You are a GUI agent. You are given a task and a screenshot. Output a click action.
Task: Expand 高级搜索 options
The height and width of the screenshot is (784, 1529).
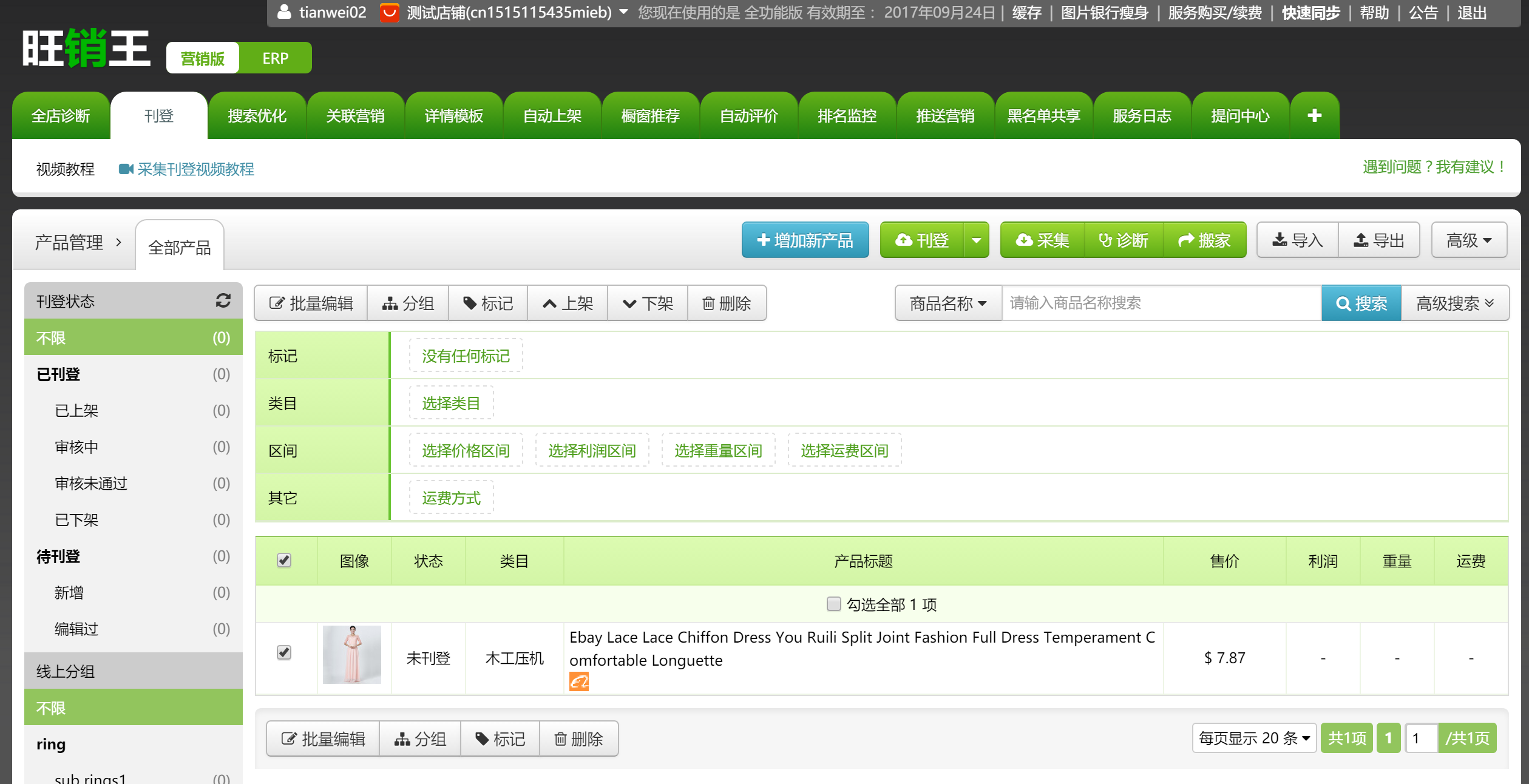click(x=1454, y=303)
